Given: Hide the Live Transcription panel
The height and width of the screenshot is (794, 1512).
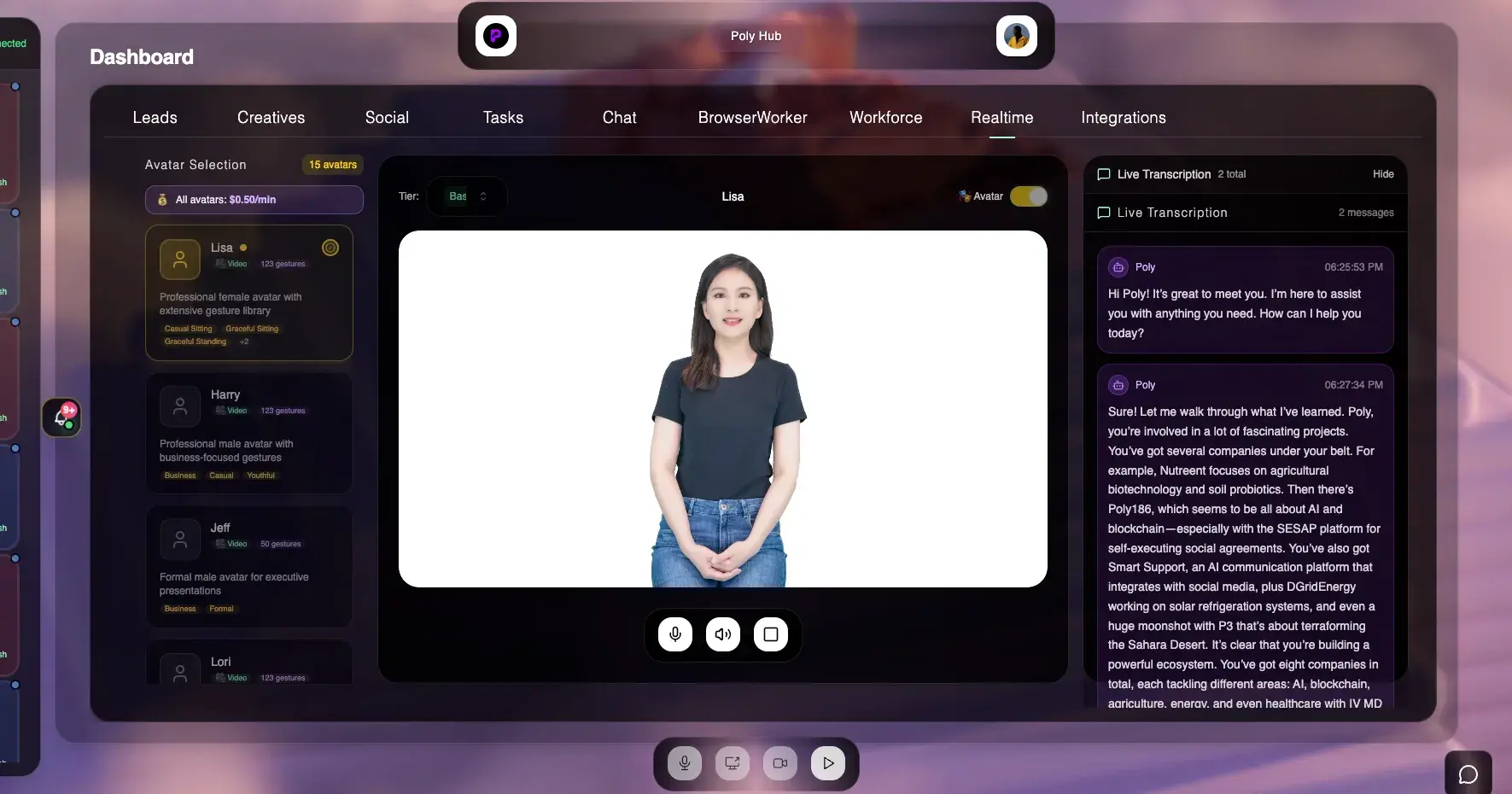Looking at the screenshot, I should 1383,174.
